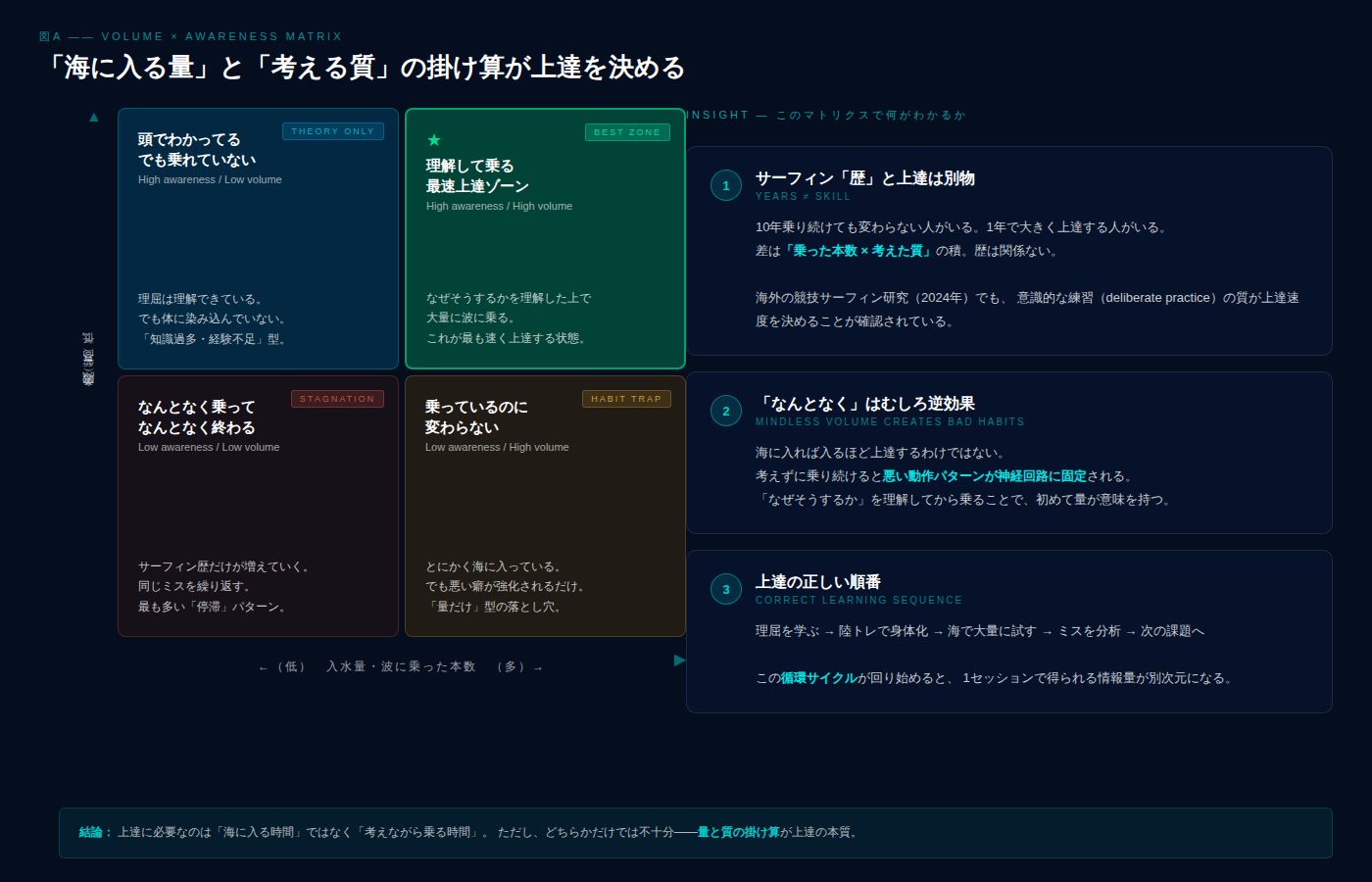
Task: Click the line これが最も速く上達する状態。
Action: tap(509, 338)
